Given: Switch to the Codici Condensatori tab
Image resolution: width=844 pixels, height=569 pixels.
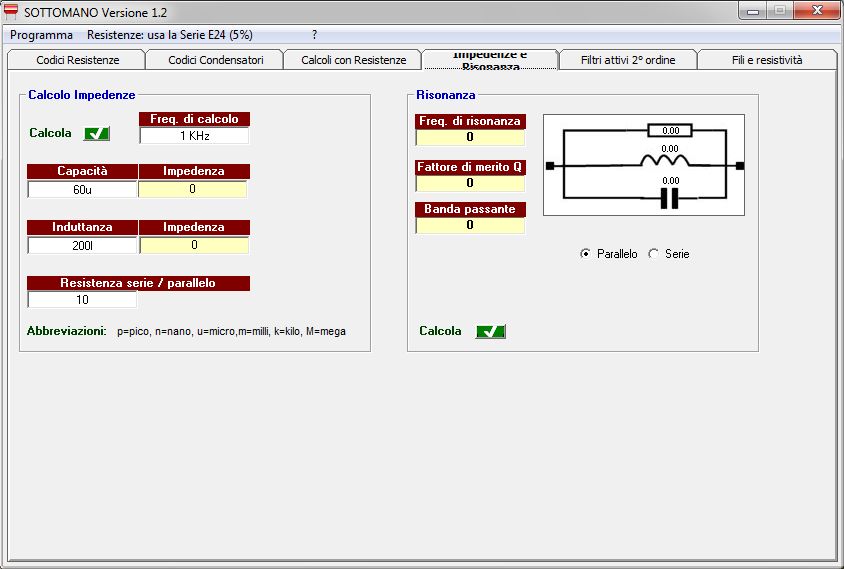Looking at the screenshot, I should pos(215,60).
